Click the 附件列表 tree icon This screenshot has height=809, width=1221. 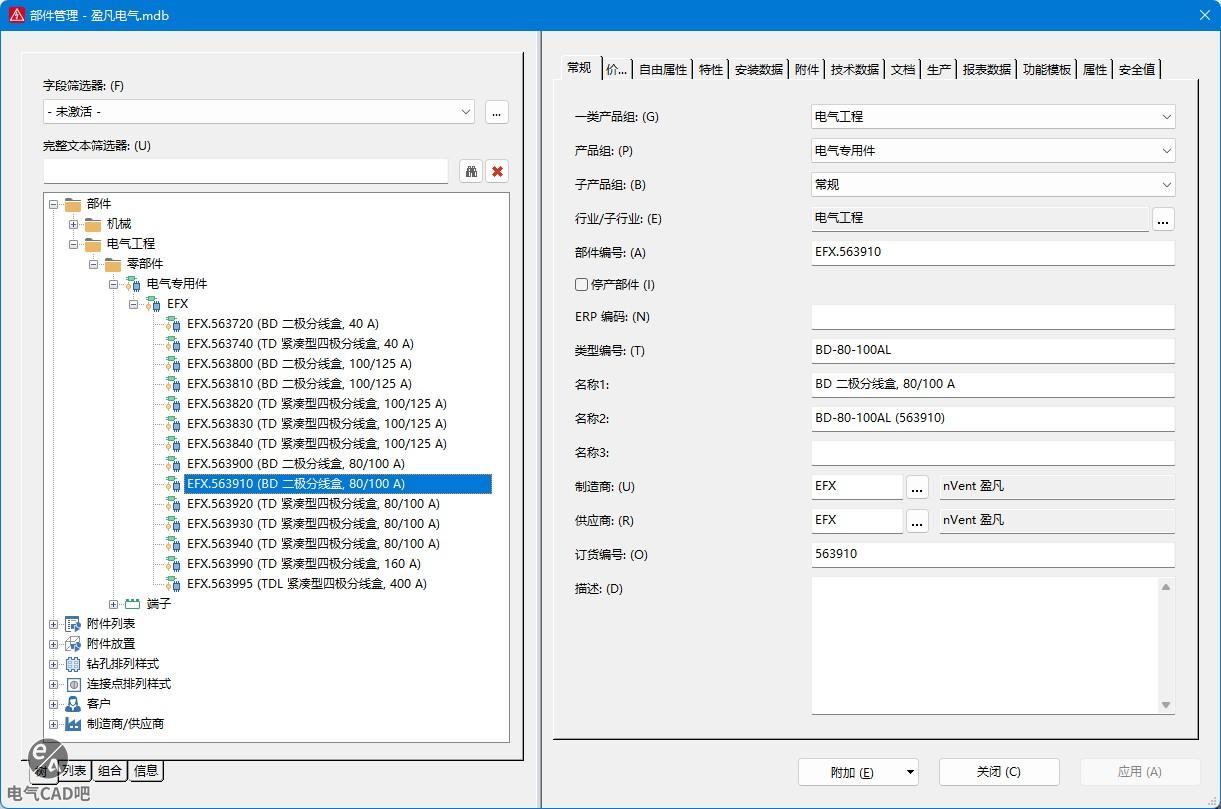pos(73,624)
